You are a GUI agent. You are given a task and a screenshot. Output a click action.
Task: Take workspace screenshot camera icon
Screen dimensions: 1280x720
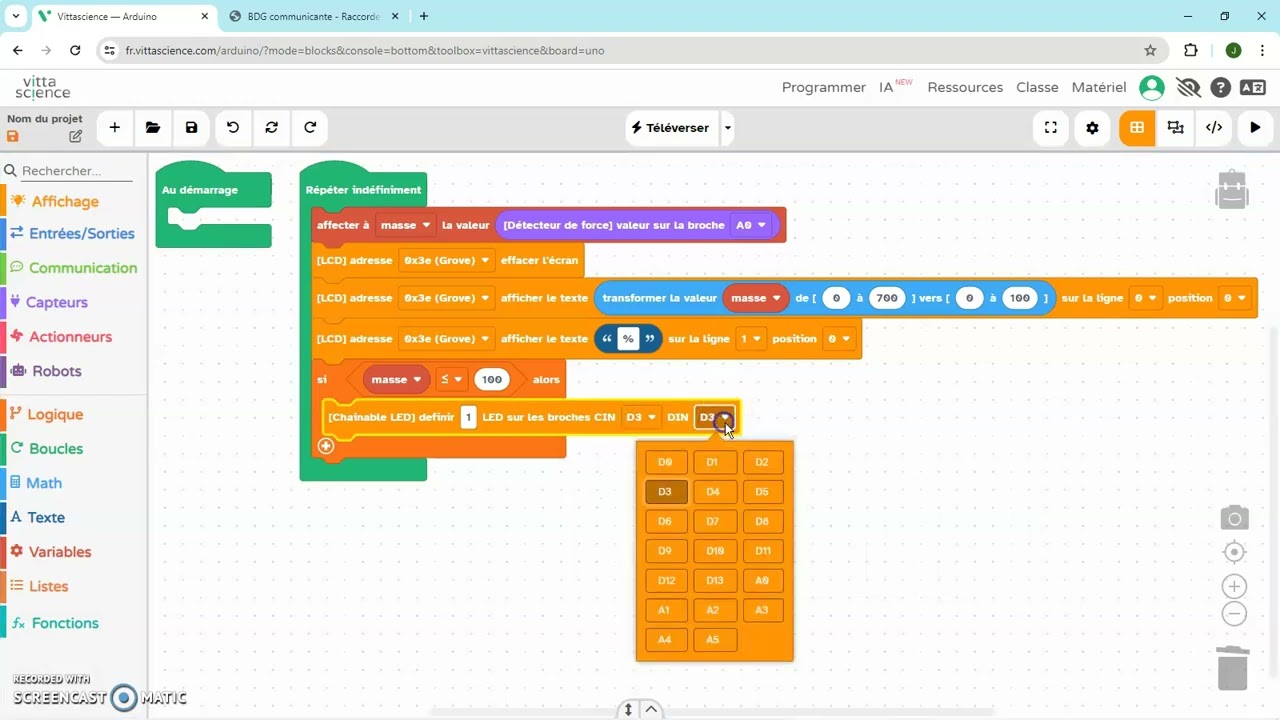1234,518
